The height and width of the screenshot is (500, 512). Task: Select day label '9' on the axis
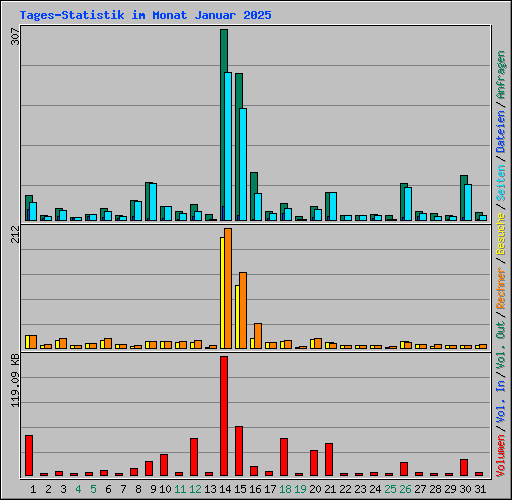tap(153, 489)
